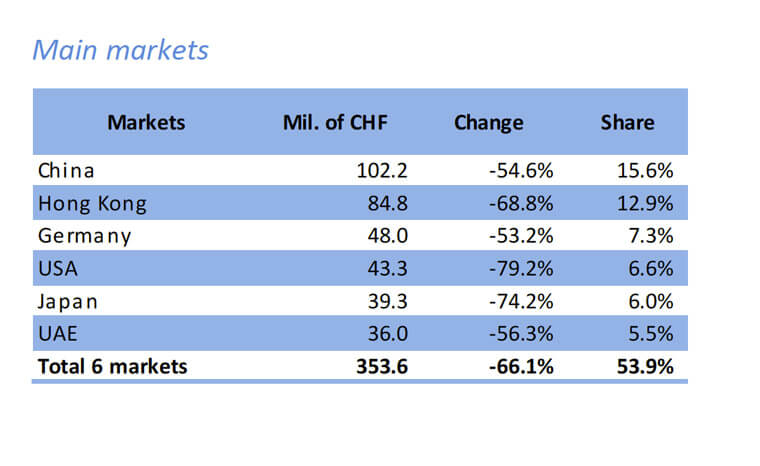Click the Main markets heading
Screen dimensions: 760x466
coord(121,50)
